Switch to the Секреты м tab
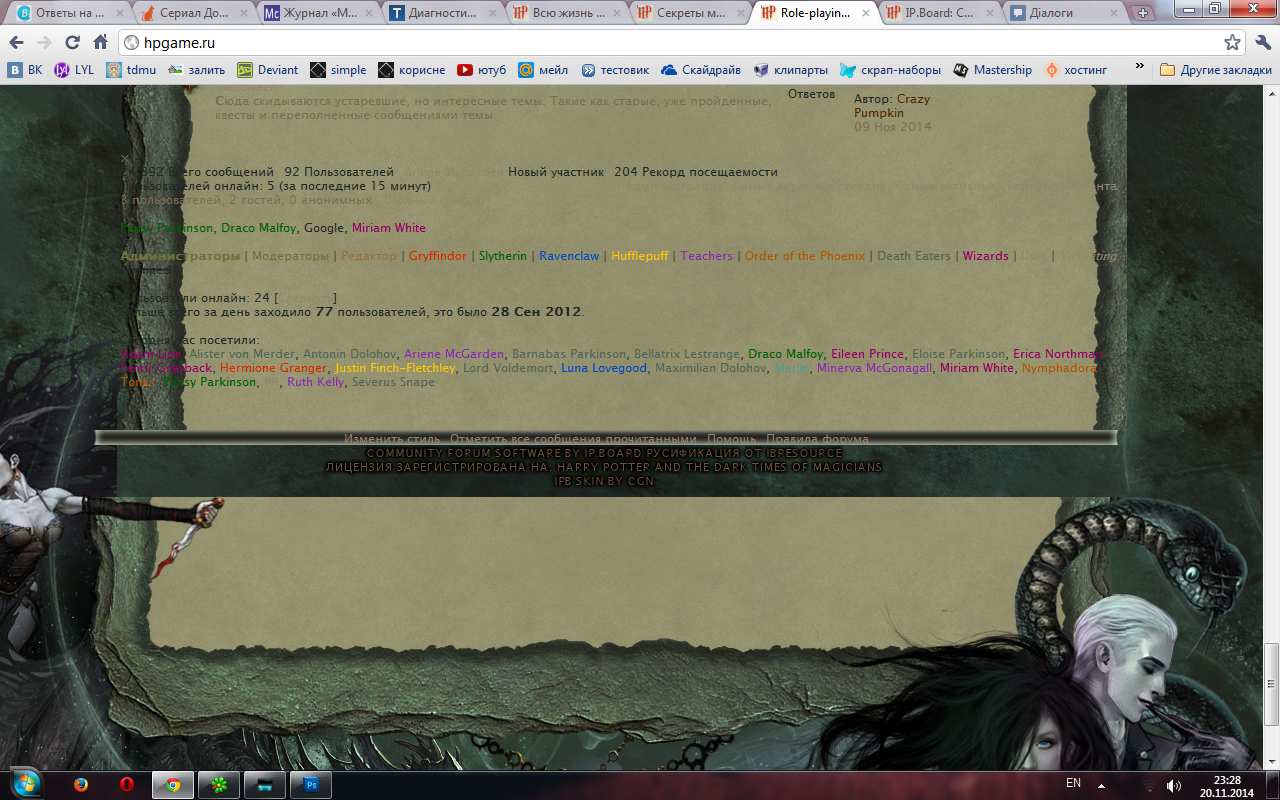This screenshot has height=800, width=1280. 688,13
